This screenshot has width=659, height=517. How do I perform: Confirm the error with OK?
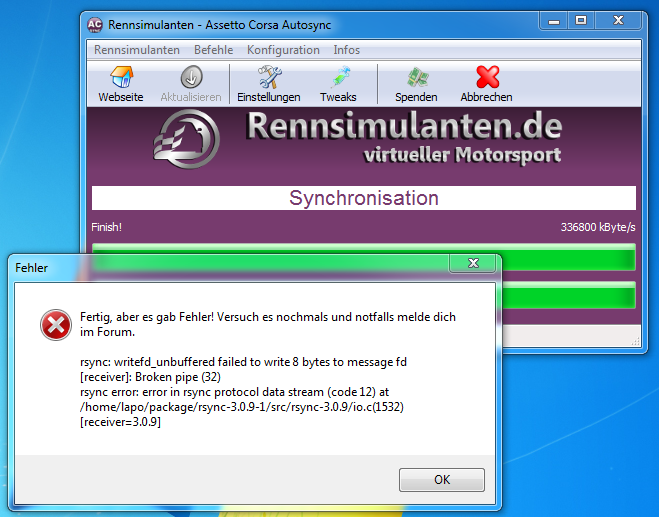pyautogui.click(x=441, y=480)
